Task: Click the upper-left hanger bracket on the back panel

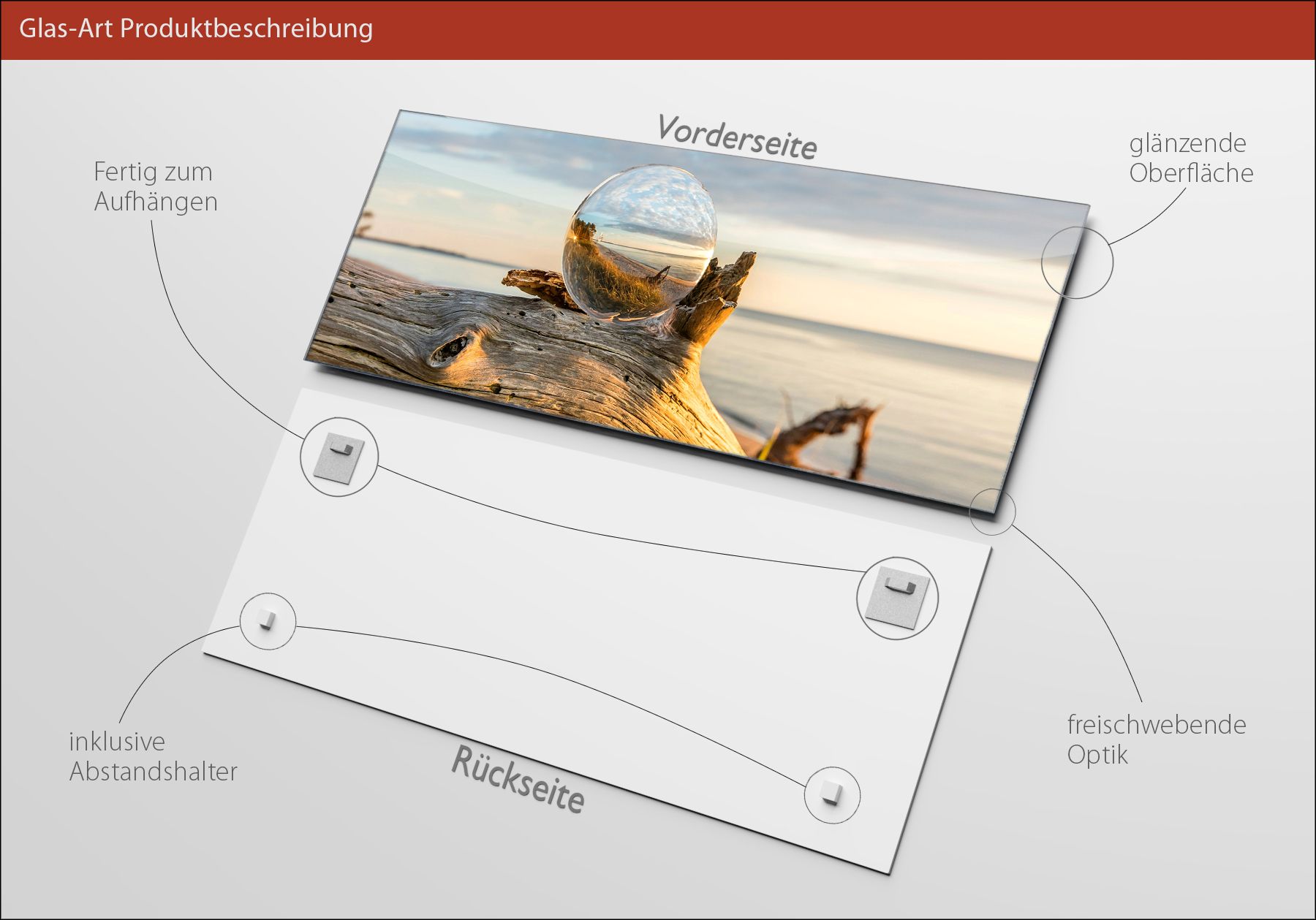Action: pyautogui.click(x=339, y=457)
